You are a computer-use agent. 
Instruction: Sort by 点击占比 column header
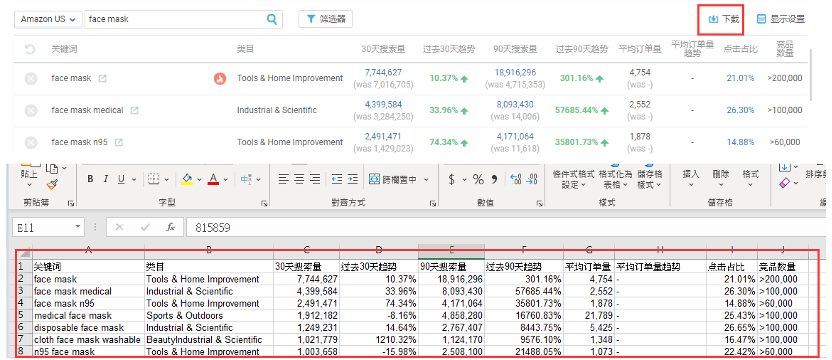point(740,49)
